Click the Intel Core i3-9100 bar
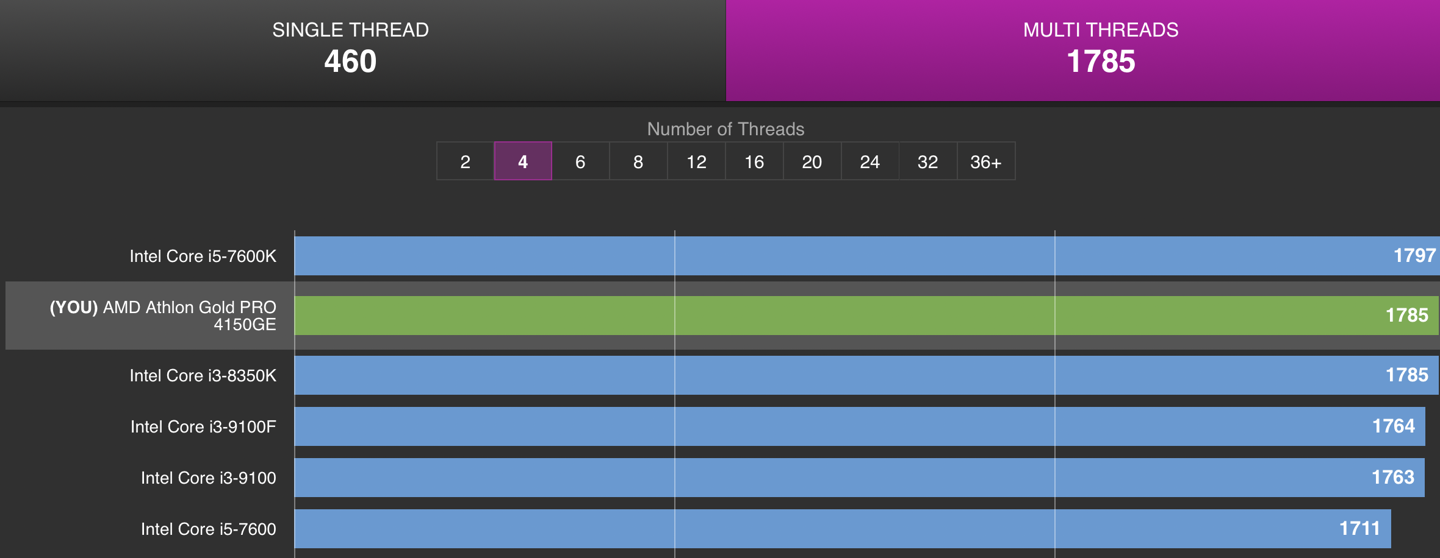 click(860, 478)
